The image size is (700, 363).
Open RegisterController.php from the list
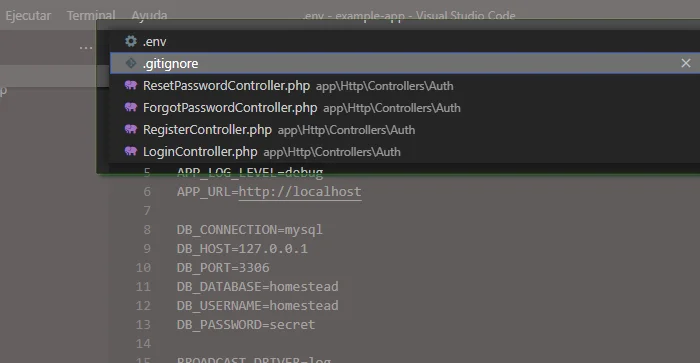point(404,129)
